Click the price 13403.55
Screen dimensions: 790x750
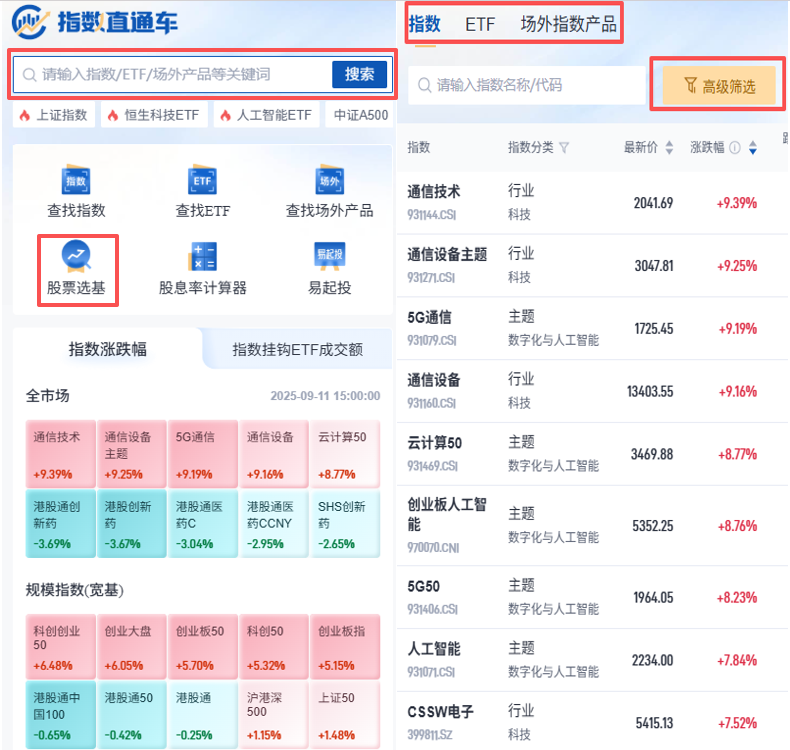(650, 391)
